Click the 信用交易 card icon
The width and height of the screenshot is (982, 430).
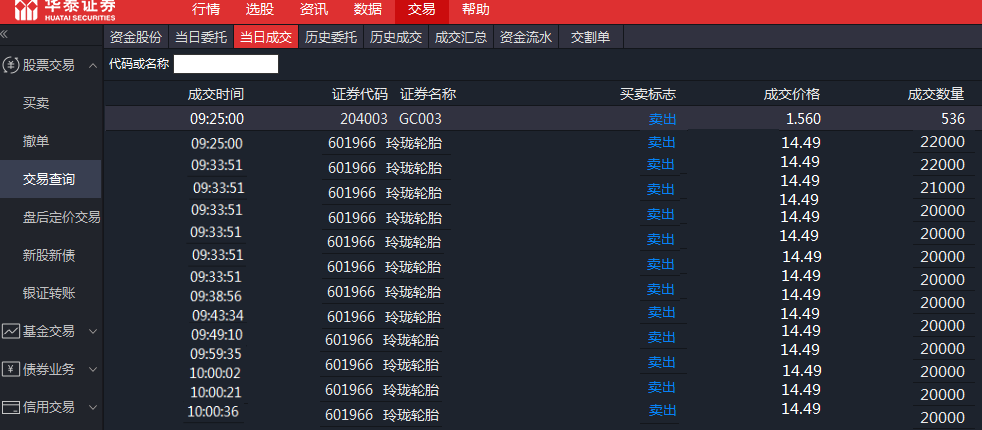[11, 407]
